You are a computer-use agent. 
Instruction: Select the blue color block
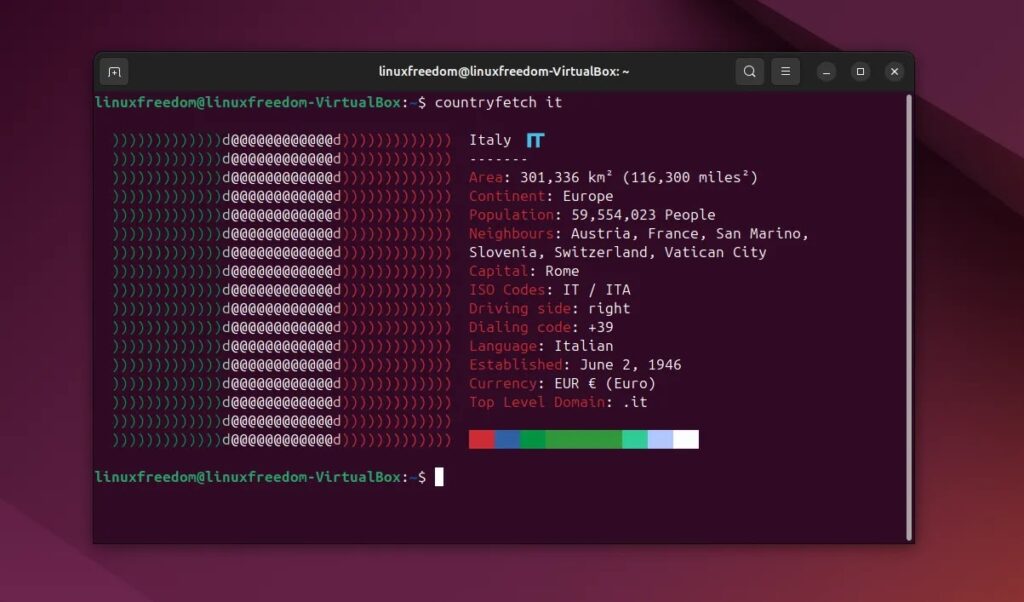tap(507, 440)
